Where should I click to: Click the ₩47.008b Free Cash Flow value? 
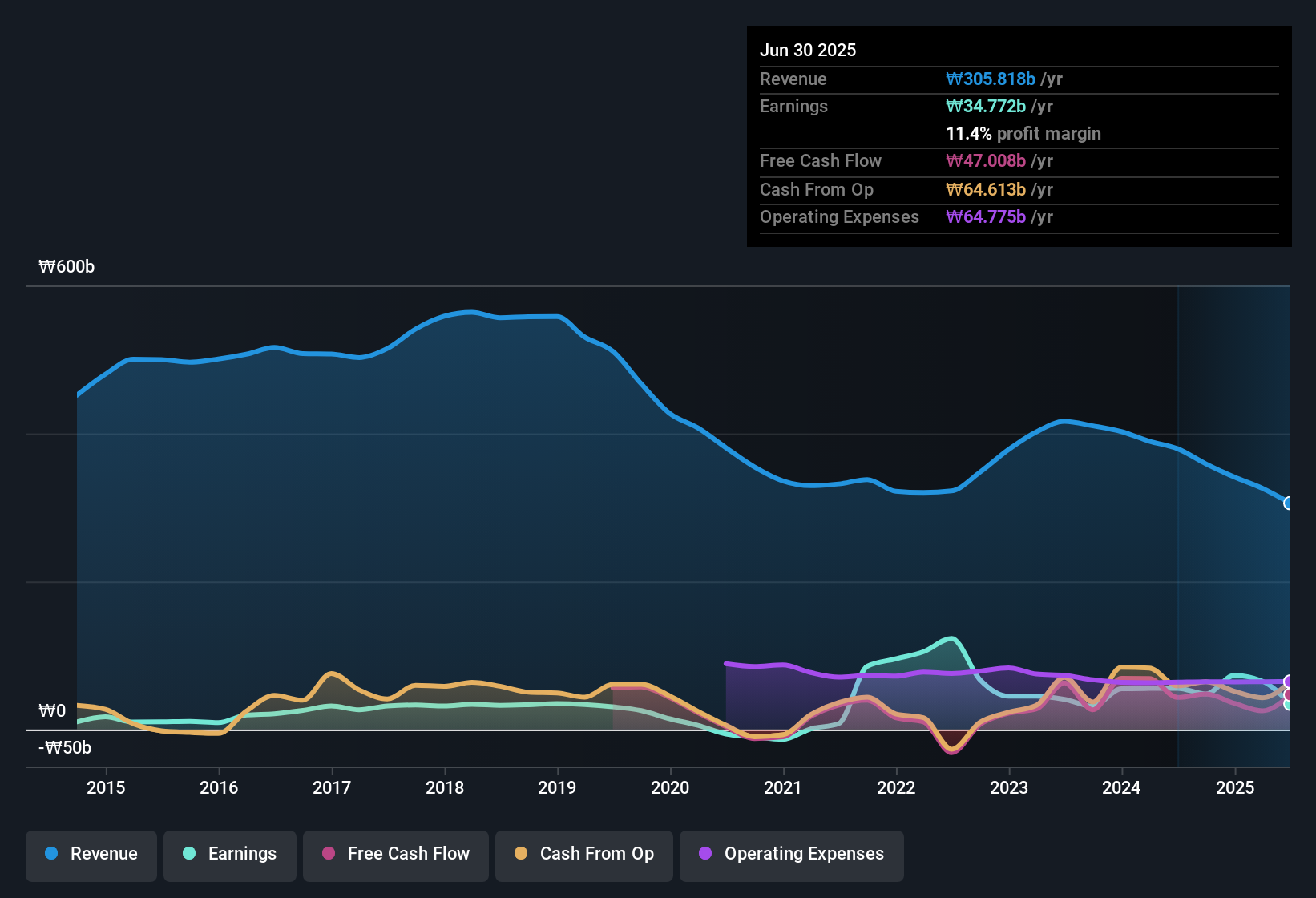coord(988,161)
